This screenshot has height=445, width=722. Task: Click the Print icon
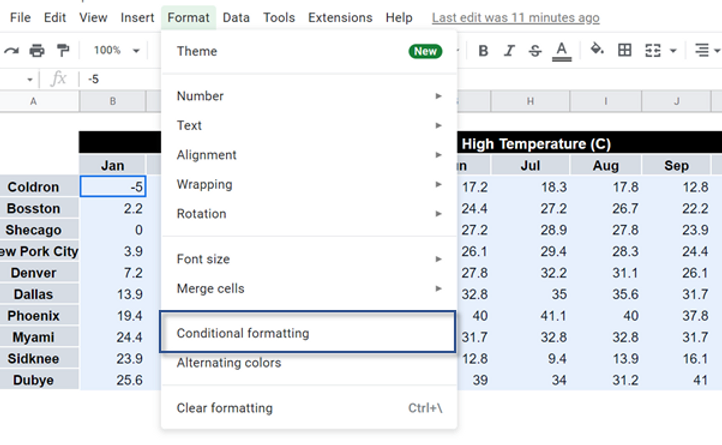click(37, 51)
